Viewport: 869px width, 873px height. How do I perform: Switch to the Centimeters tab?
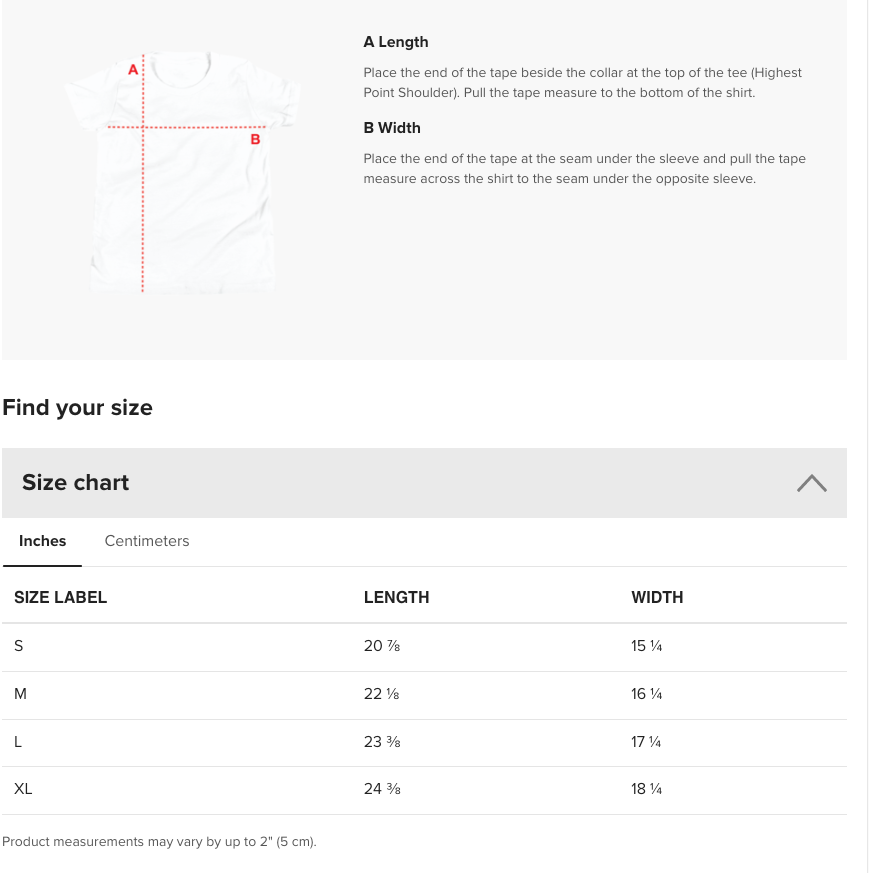(x=147, y=541)
